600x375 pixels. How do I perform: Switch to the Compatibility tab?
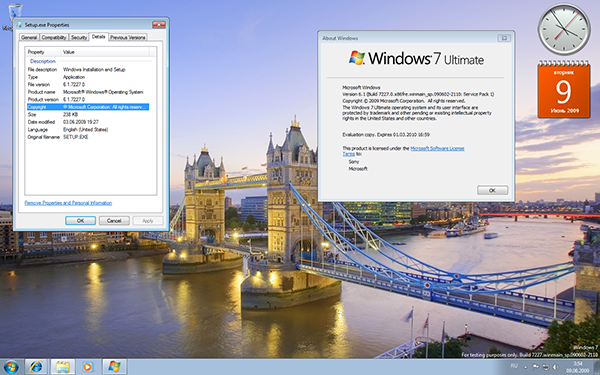pos(54,37)
